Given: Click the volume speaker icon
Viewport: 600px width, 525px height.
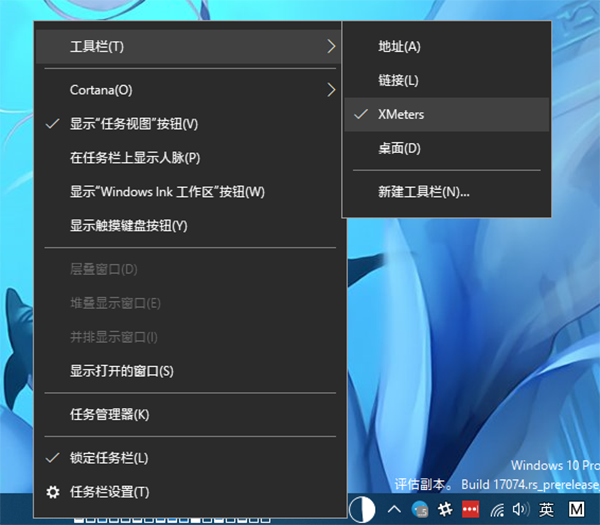Looking at the screenshot, I should (519, 509).
